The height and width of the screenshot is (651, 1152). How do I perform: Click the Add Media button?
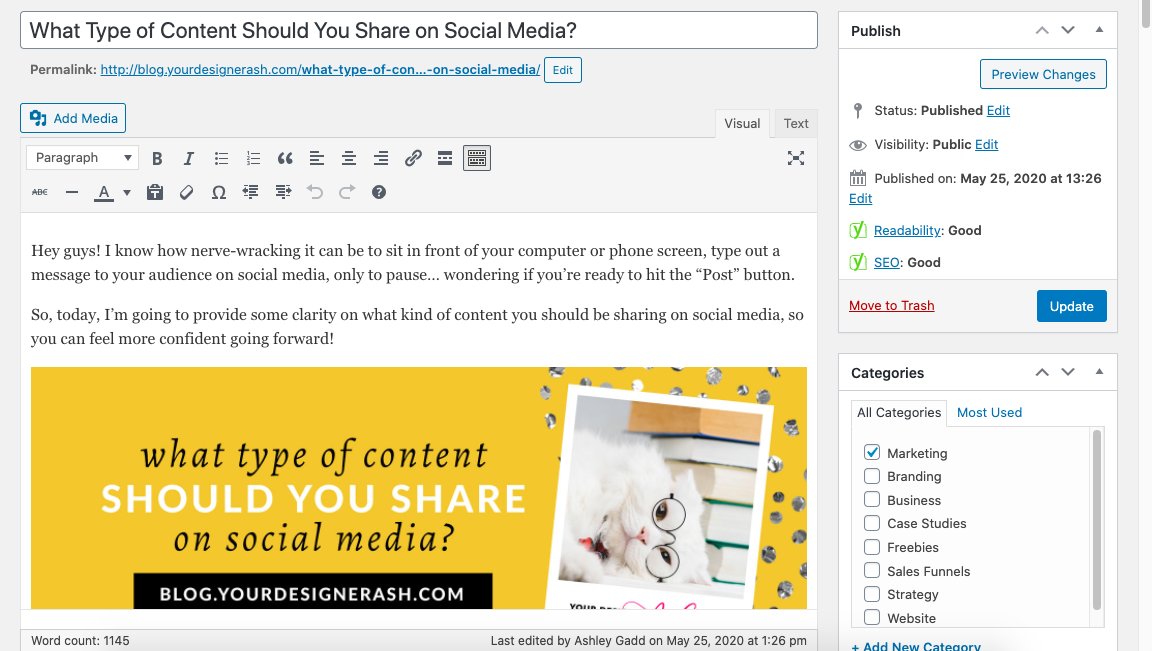click(x=73, y=118)
